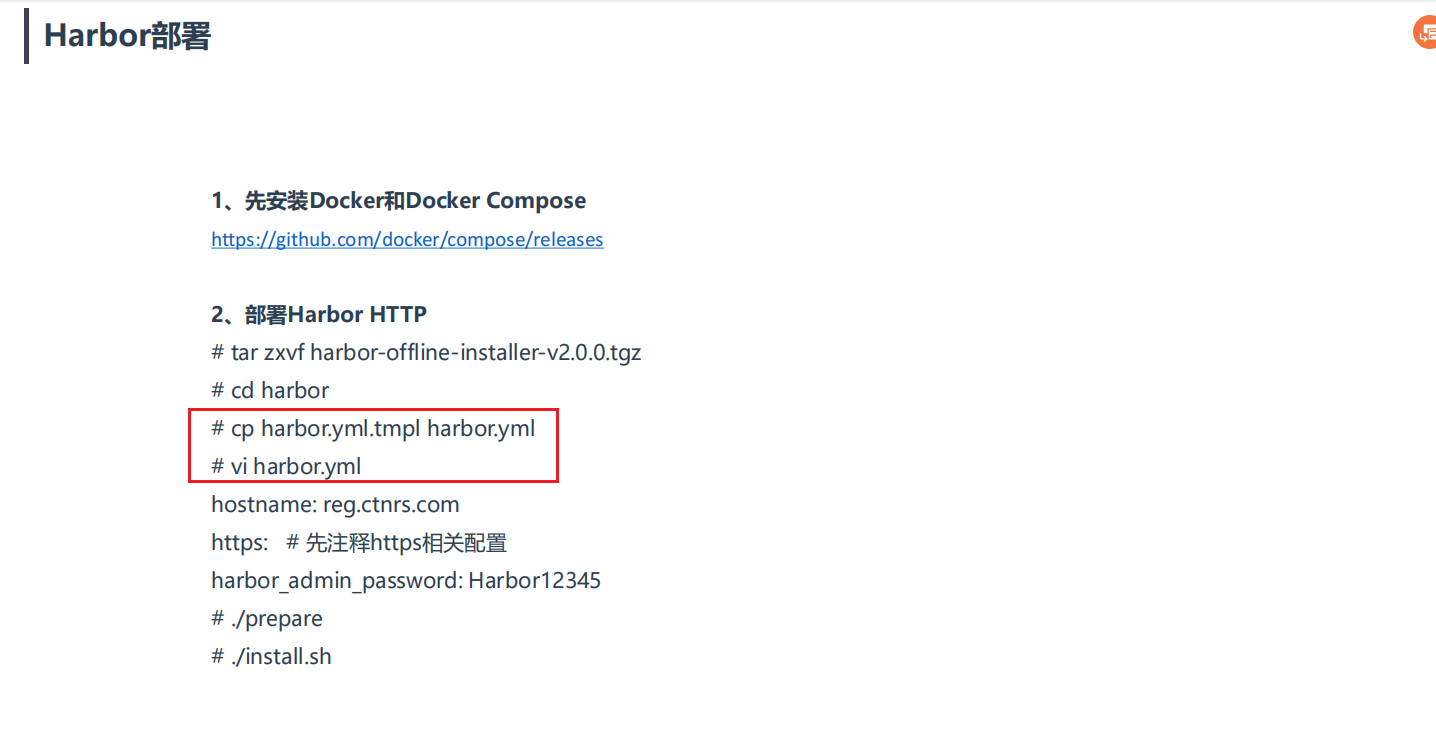Click the harbor.yml.tmpl filename text
The height and width of the screenshot is (753, 1436).
click(x=341, y=429)
